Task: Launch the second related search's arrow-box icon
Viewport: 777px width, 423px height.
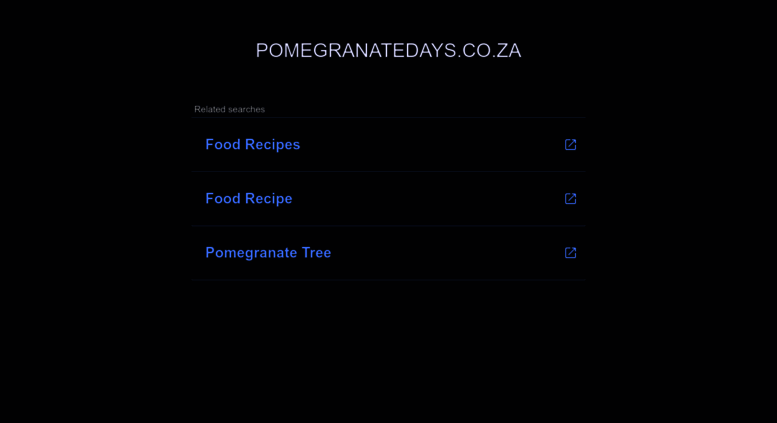Action: [x=570, y=199]
